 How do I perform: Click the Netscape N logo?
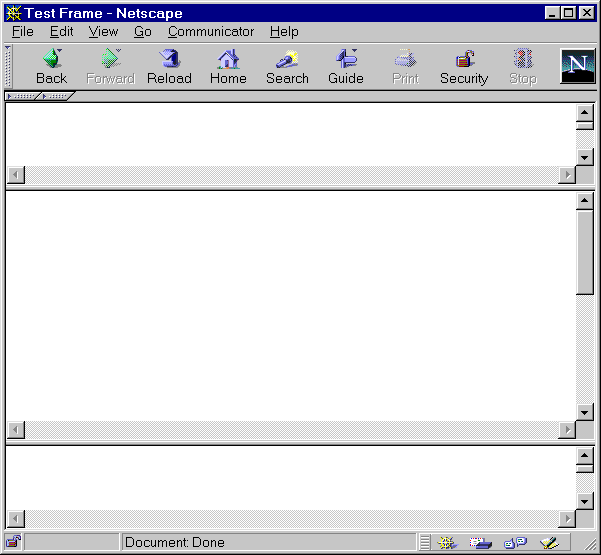pos(578,66)
